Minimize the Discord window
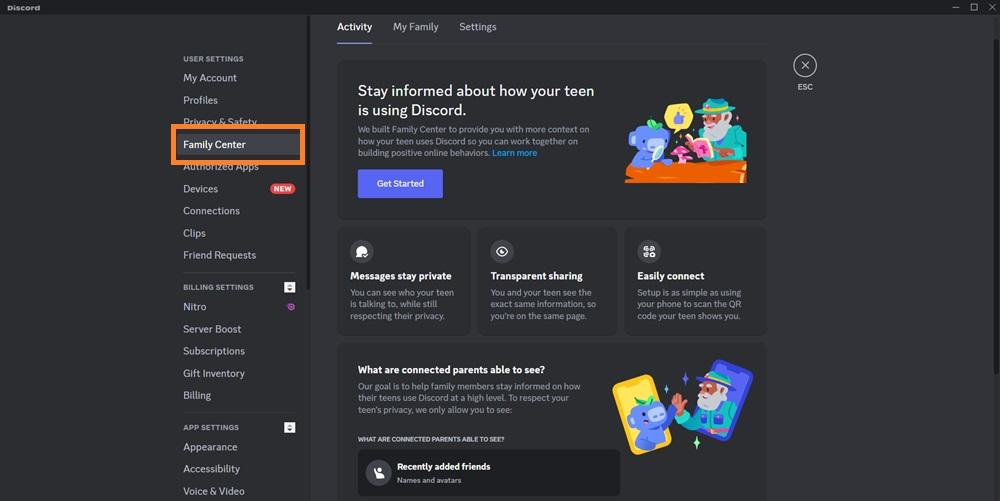 click(955, 7)
